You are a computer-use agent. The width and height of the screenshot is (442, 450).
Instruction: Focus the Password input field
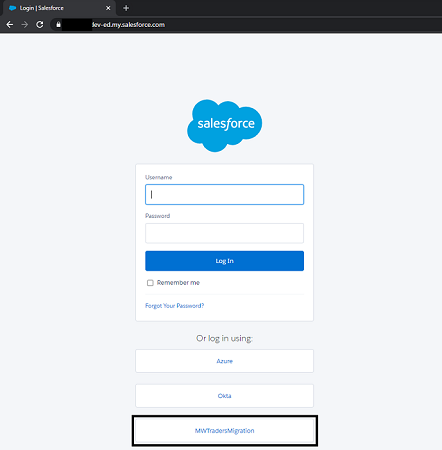coord(224,233)
